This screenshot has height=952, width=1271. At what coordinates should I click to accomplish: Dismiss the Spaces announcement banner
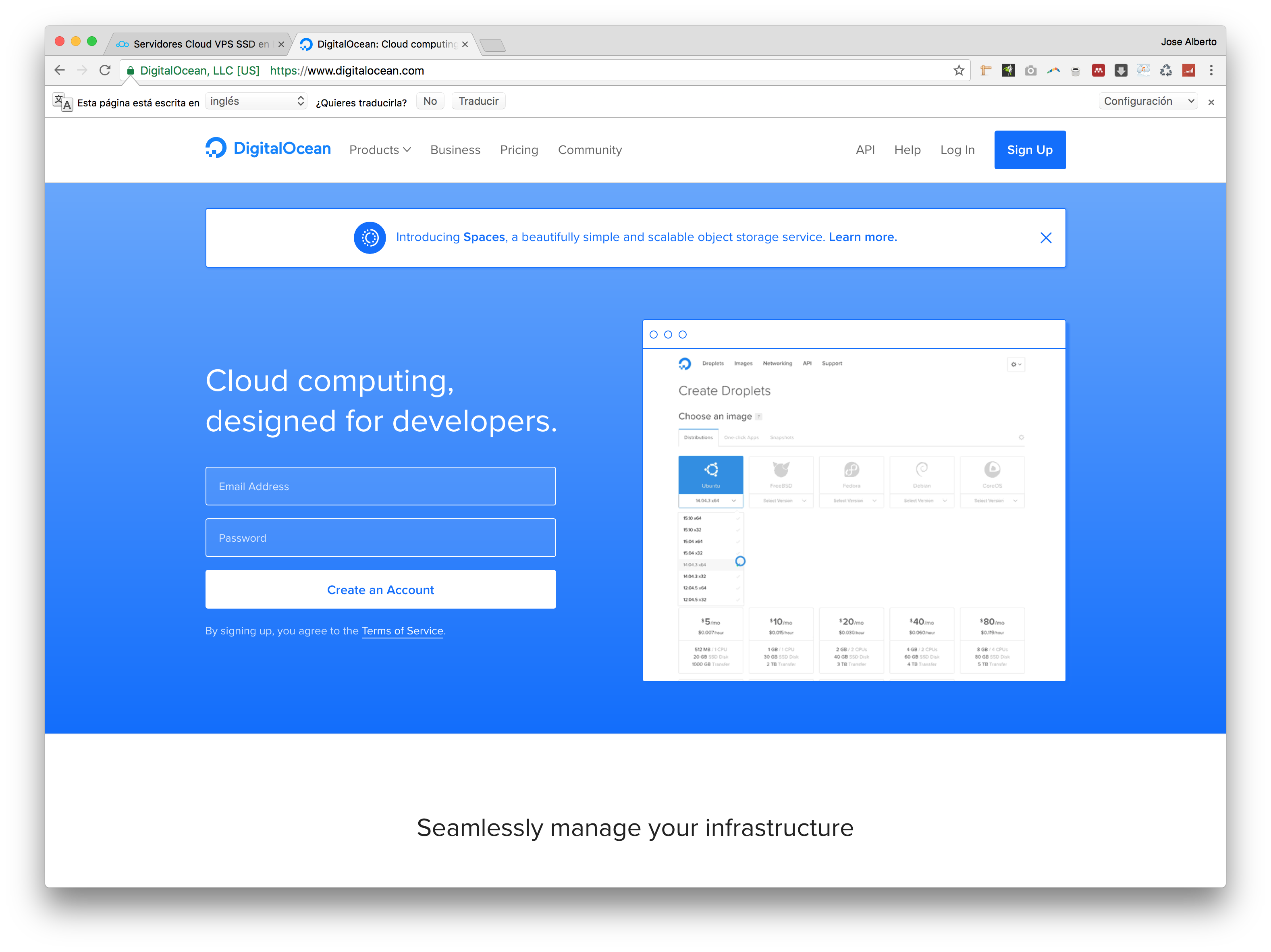(x=1046, y=238)
